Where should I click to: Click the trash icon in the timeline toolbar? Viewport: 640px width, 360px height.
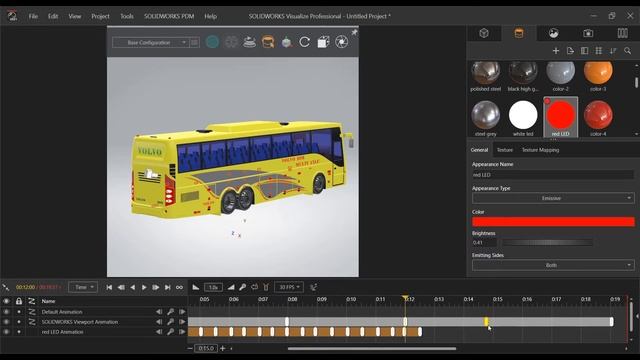(x=266, y=287)
